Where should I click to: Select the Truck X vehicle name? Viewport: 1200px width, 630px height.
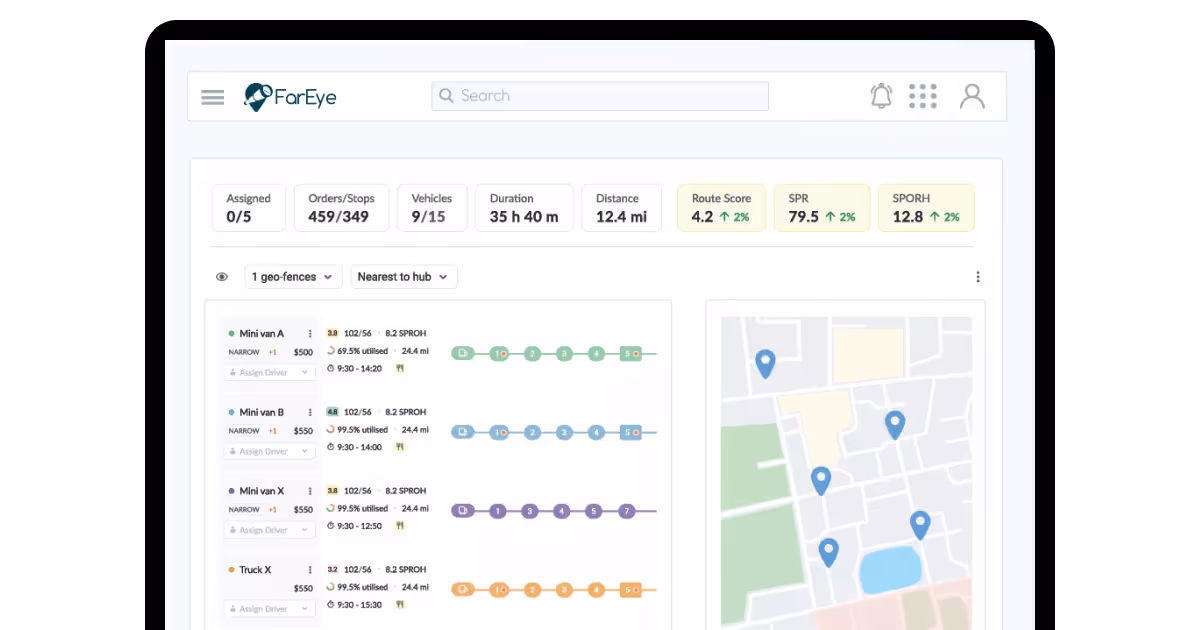(x=255, y=570)
